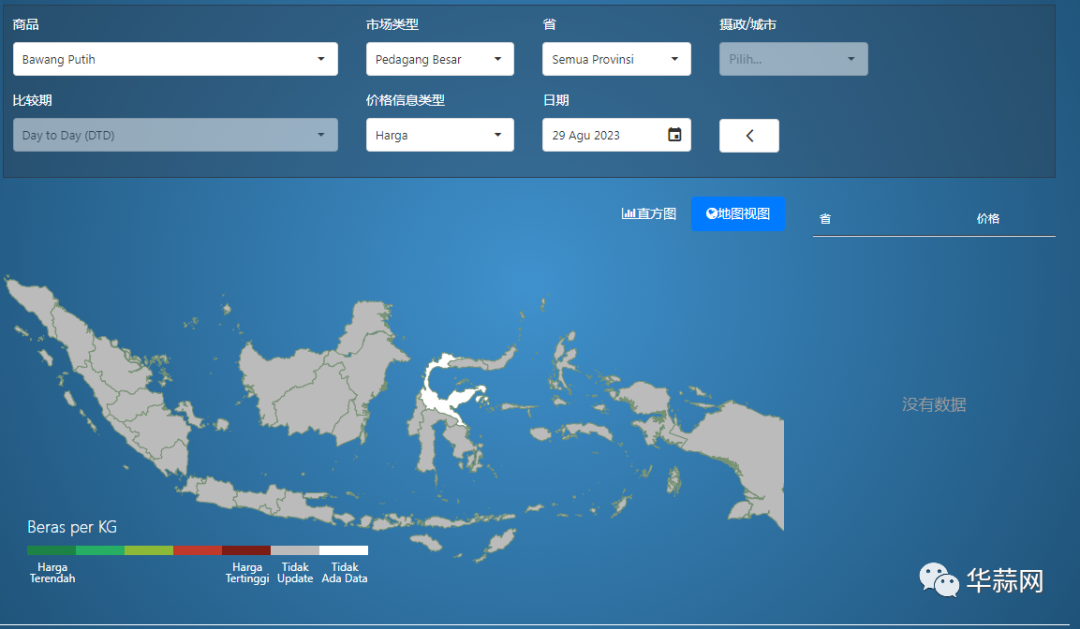Click the bar chart icon beside 直方图
Viewport: 1080px width, 629px height.
coord(628,214)
